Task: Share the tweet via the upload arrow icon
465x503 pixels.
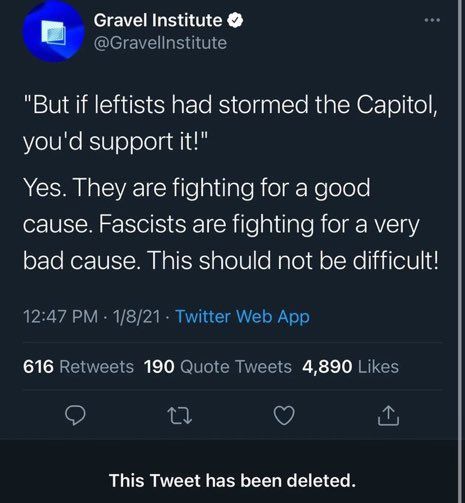Action: (x=388, y=416)
